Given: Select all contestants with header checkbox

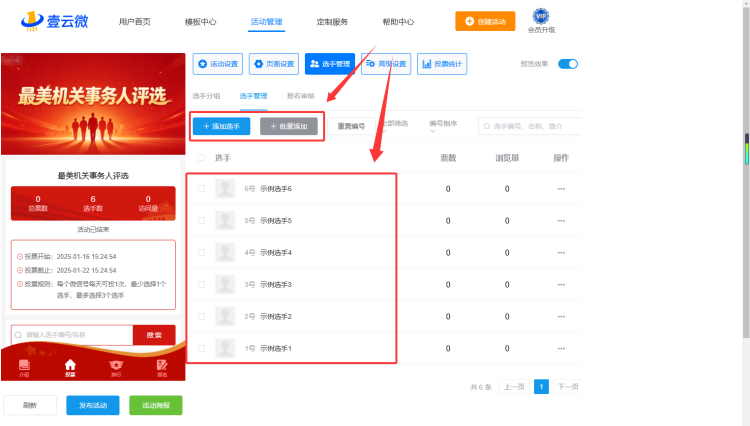Looking at the screenshot, I should point(201,157).
